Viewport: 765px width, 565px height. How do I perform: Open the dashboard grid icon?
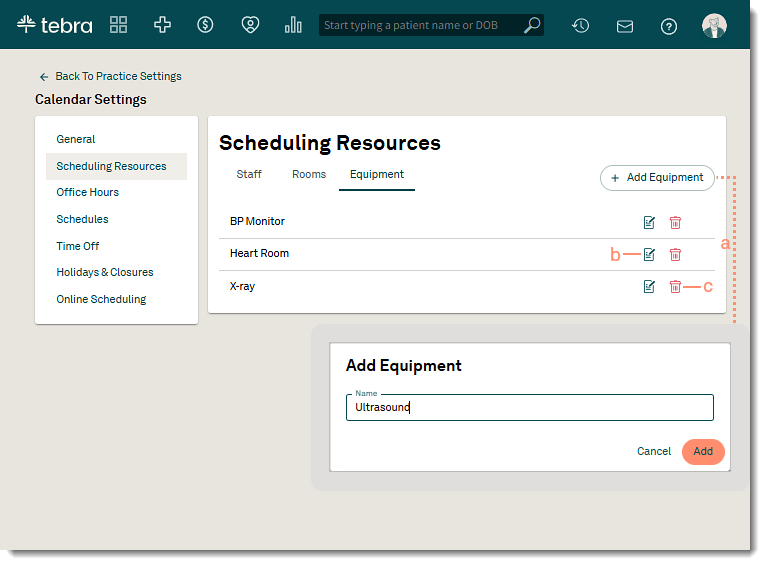click(118, 25)
